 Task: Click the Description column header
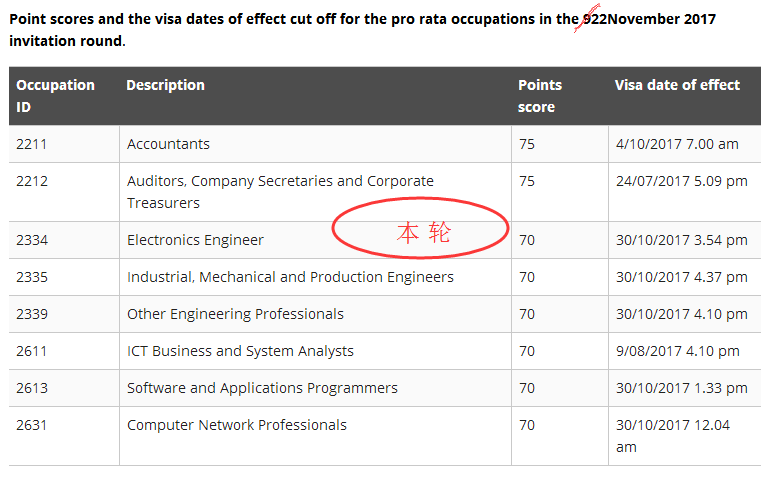click(165, 85)
